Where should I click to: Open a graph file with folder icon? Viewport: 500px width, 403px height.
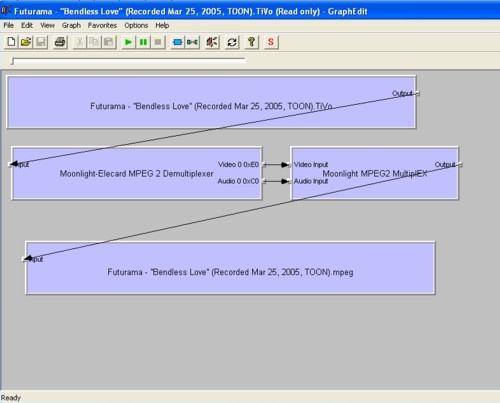point(26,42)
